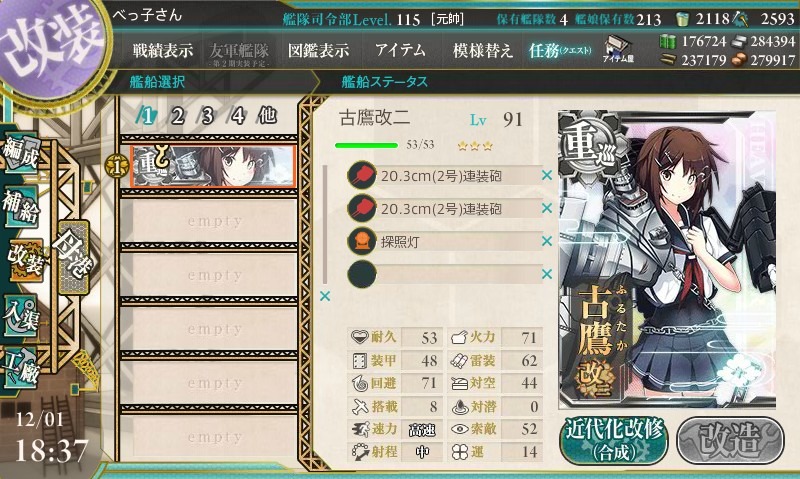The image size is (800, 479).
Task: Open the 図鑑表示 encyclopedia menu
Action: pos(318,51)
